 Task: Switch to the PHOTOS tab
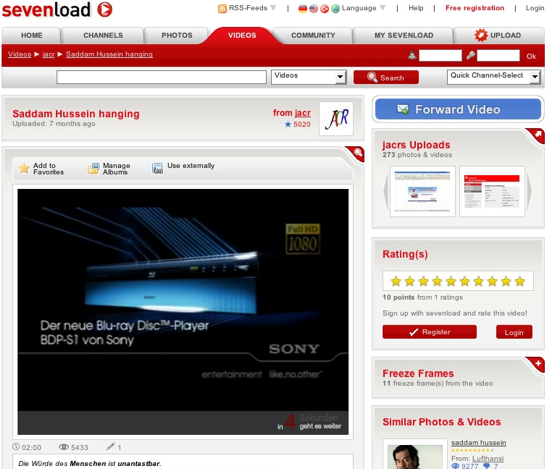[x=176, y=35]
